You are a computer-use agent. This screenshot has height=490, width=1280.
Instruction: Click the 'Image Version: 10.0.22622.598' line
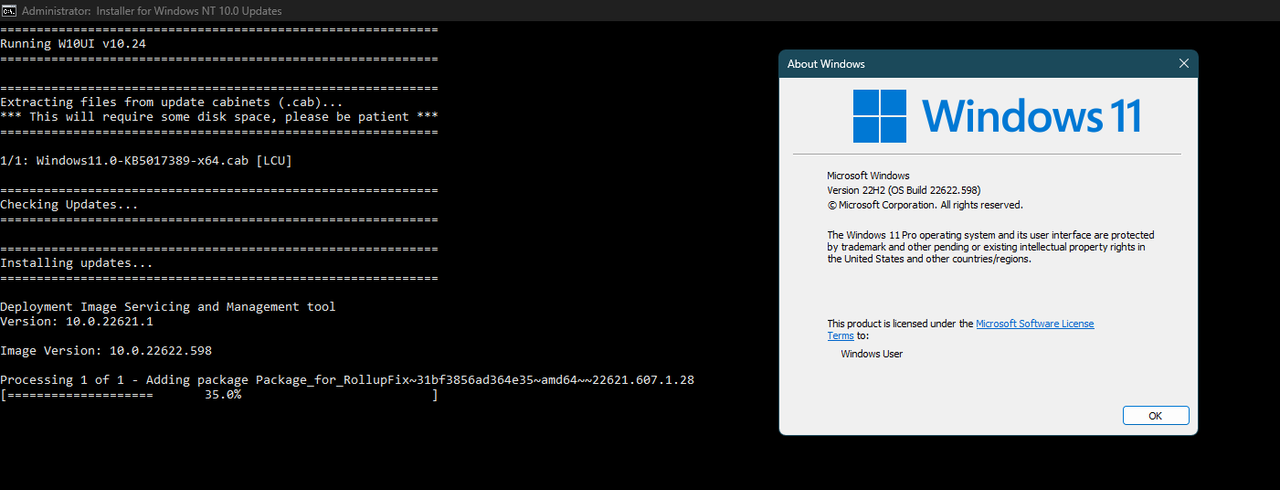(x=106, y=351)
